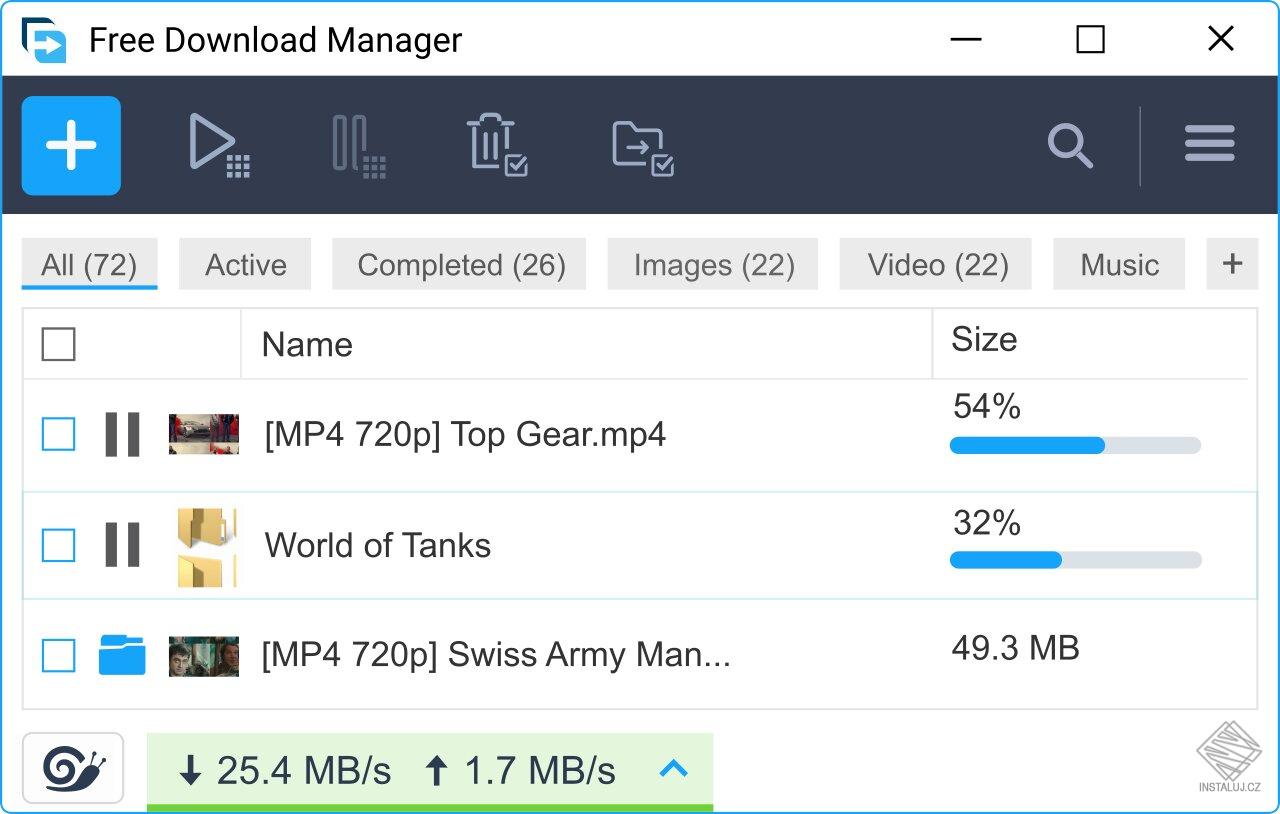
Task: Click the Swiss Army Man video thumbnail
Action: pyautogui.click(x=204, y=655)
